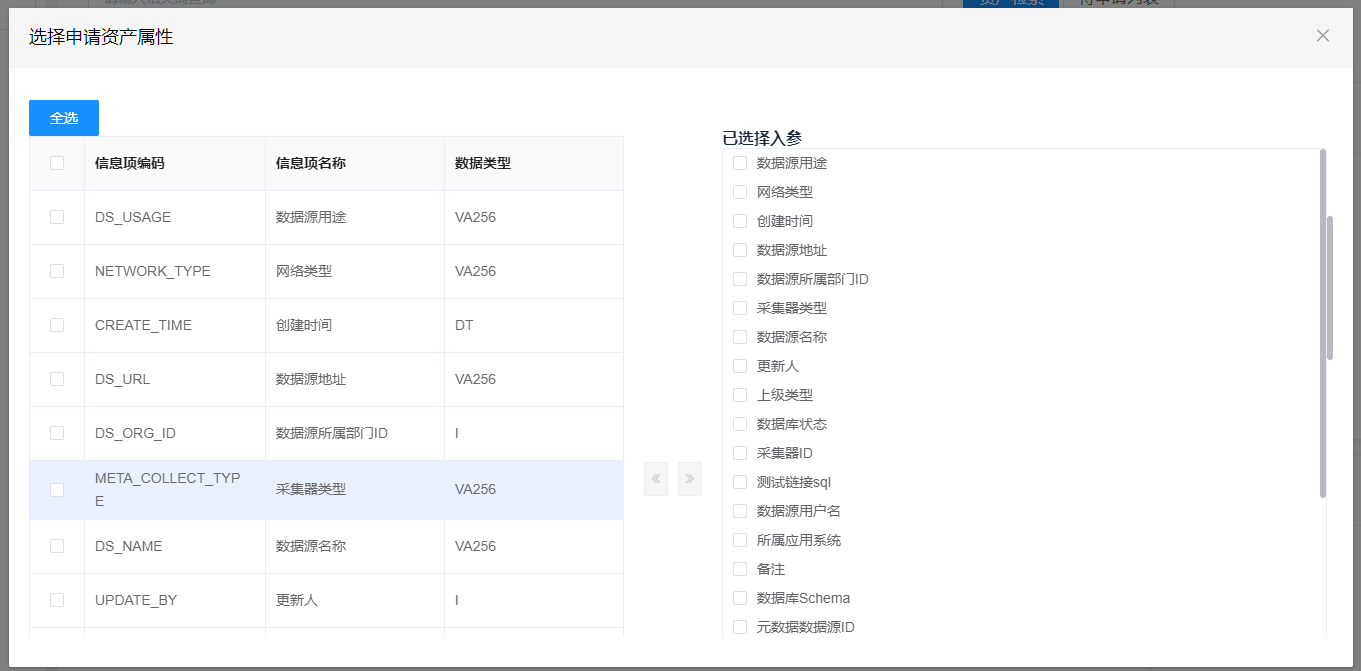Click the CREATE_TIME code cell
This screenshot has height=671, width=1361.
(x=175, y=325)
